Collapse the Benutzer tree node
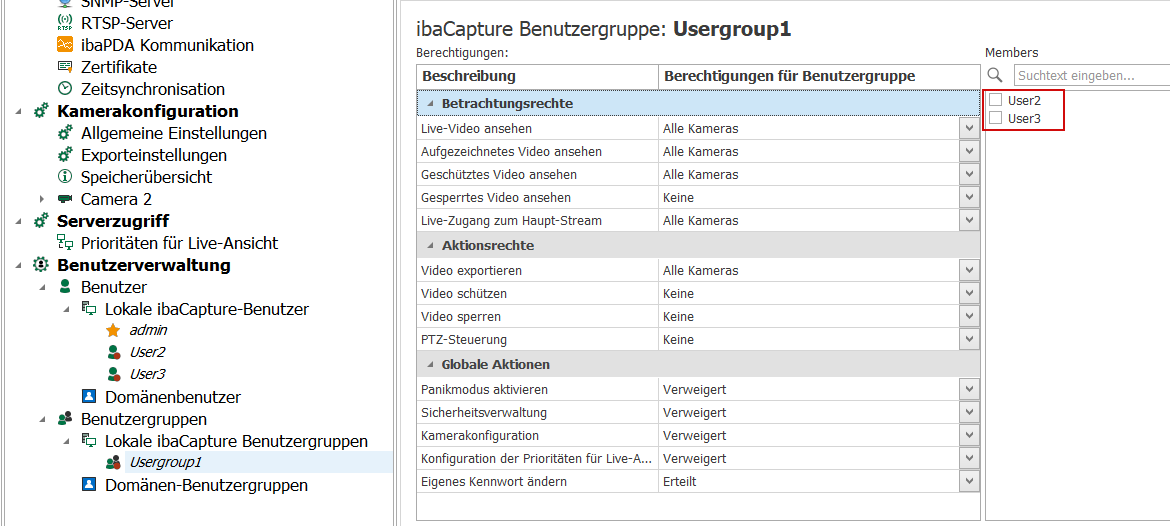Image resolution: width=1170 pixels, height=526 pixels. (x=42, y=287)
